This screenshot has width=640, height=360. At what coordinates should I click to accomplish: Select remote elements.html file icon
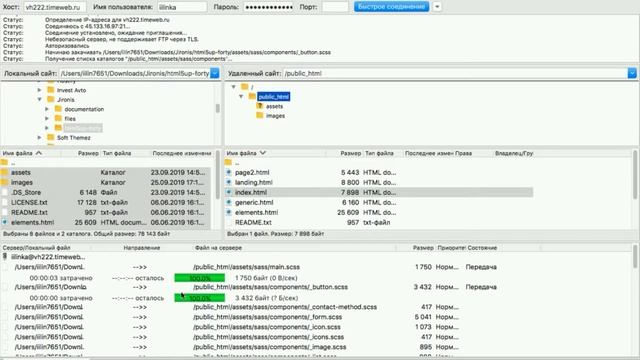click(229, 212)
